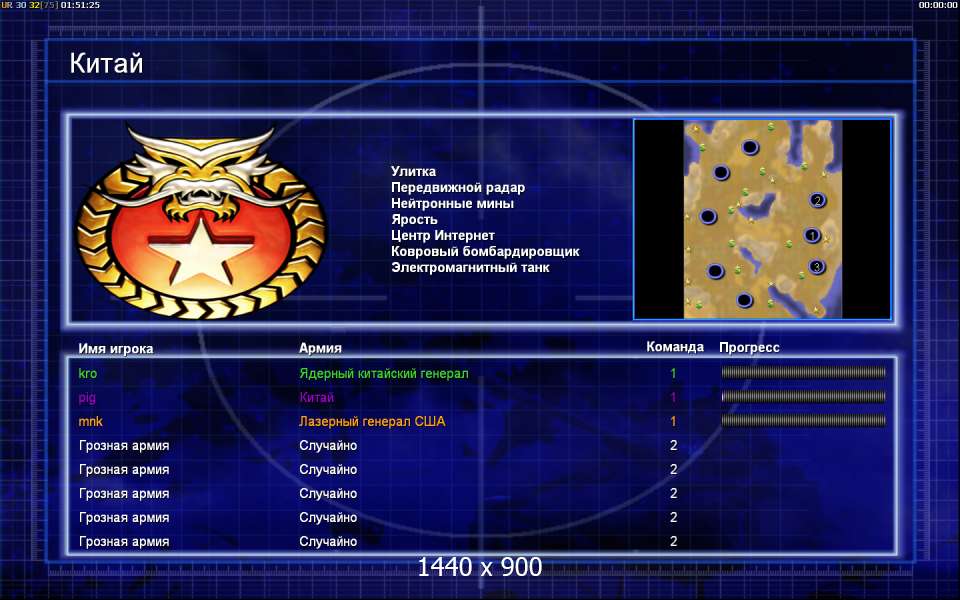Image resolution: width=960 pixels, height=600 pixels.
Task: Click pig's Китай army label
Action: (317, 397)
